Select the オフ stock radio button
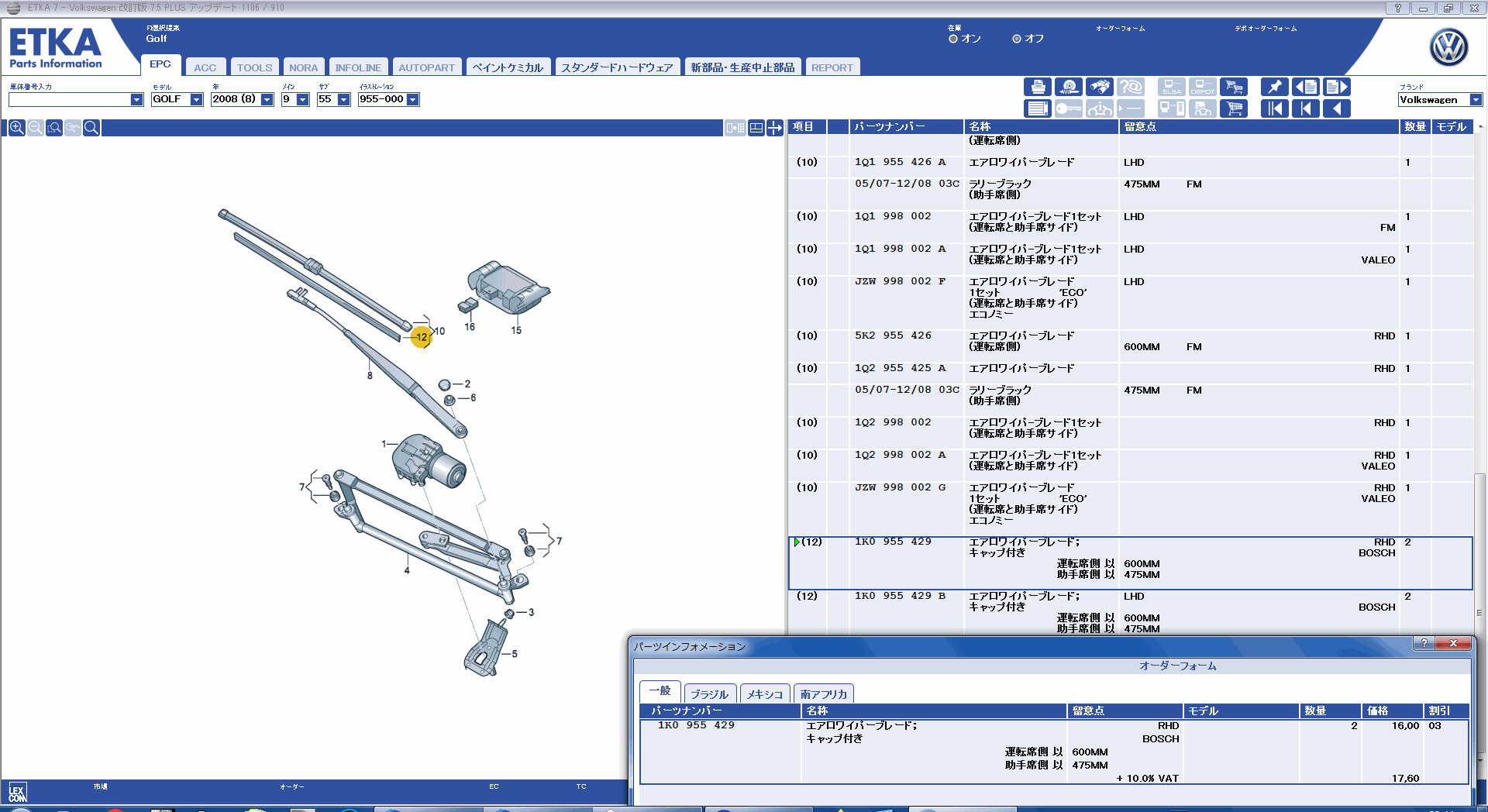Image resolution: width=1488 pixels, height=812 pixels. [1017, 39]
